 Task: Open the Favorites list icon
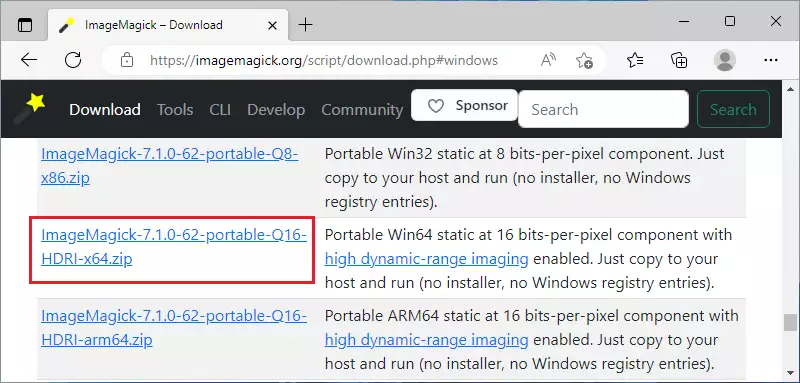pyautogui.click(x=635, y=61)
